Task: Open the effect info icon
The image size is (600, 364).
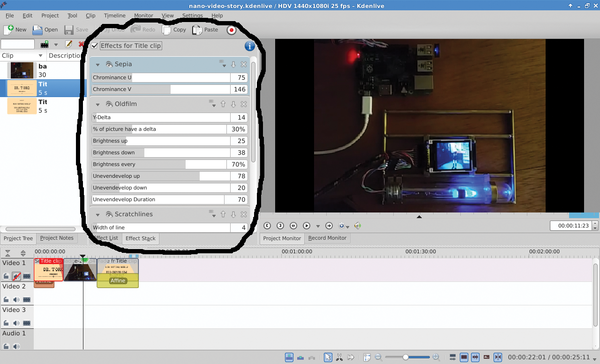Action: coord(249,46)
